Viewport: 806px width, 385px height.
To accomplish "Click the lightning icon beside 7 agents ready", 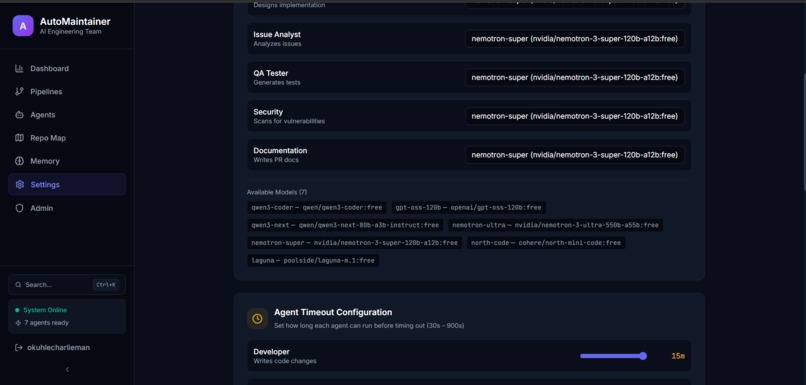I will coord(19,323).
